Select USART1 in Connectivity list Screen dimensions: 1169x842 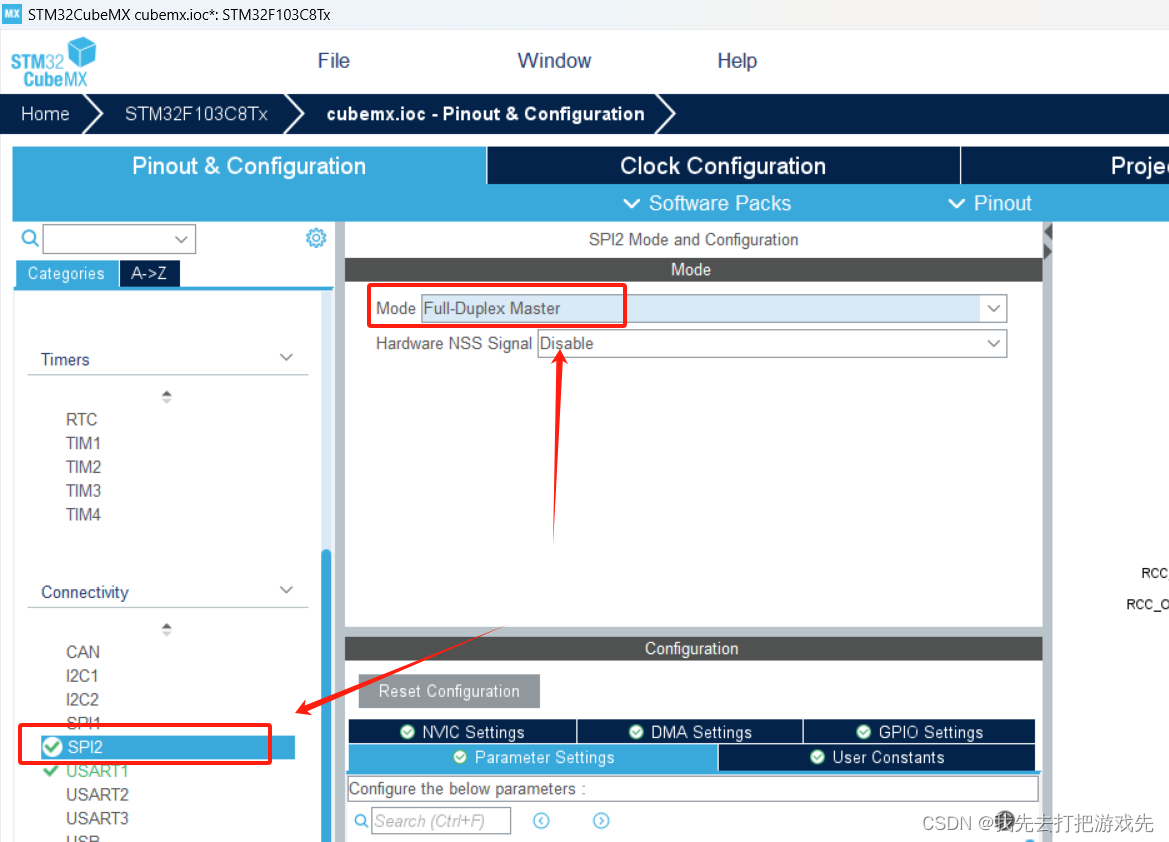(x=97, y=770)
